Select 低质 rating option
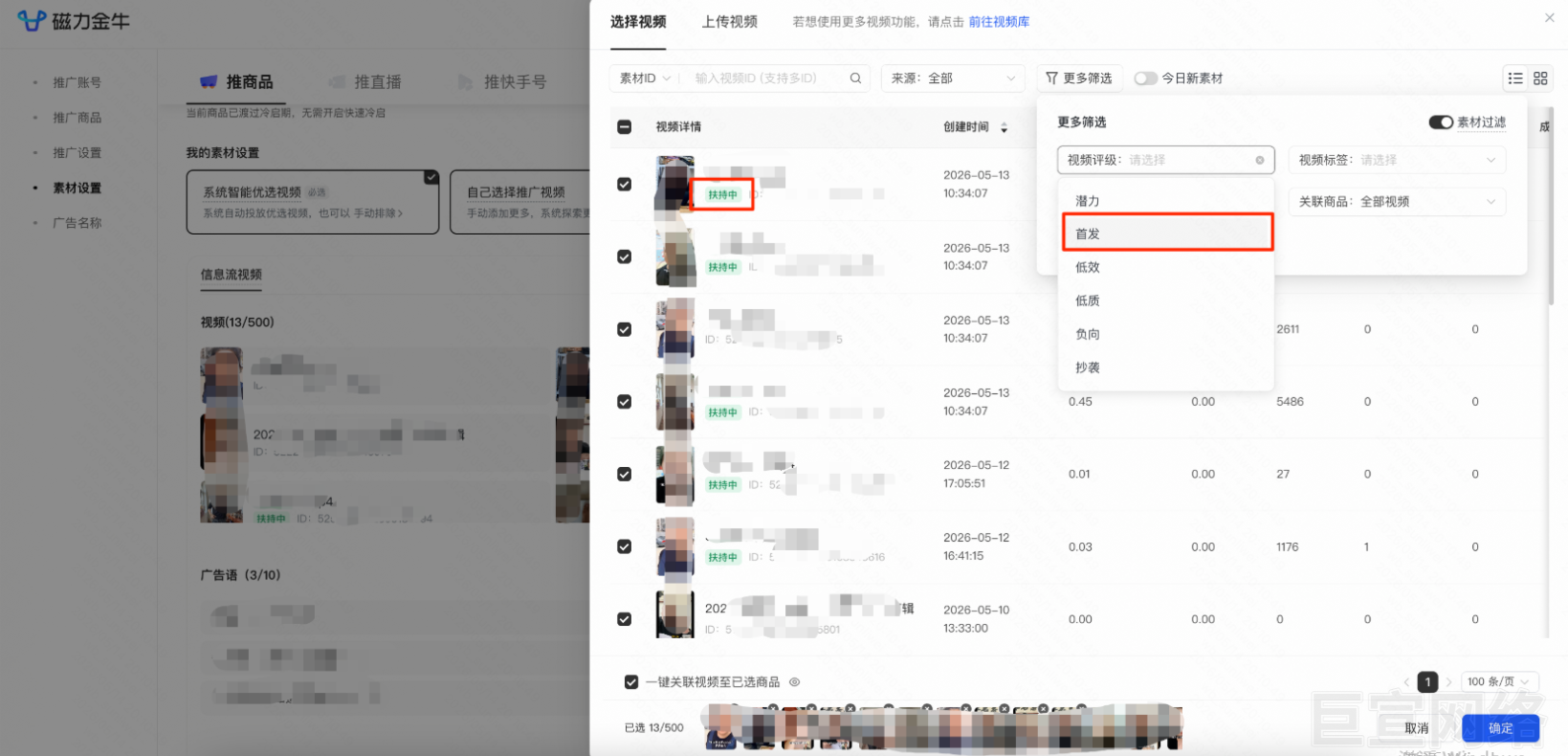Image resolution: width=1568 pixels, height=756 pixels. pos(1165,300)
